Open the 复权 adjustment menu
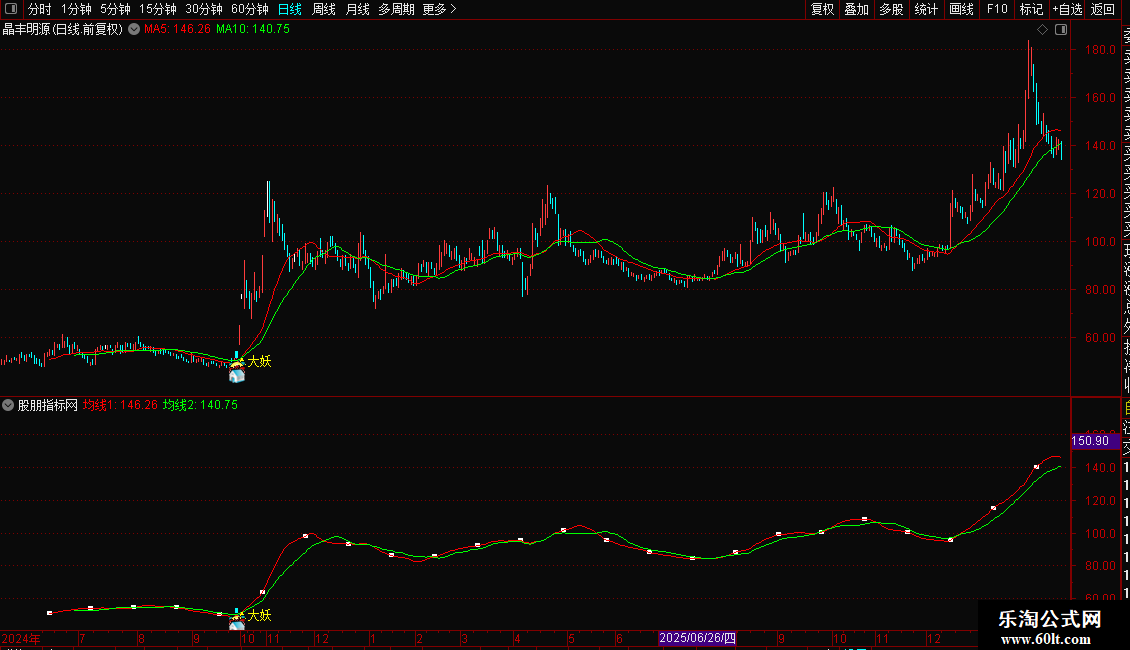 (x=822, y=9)
